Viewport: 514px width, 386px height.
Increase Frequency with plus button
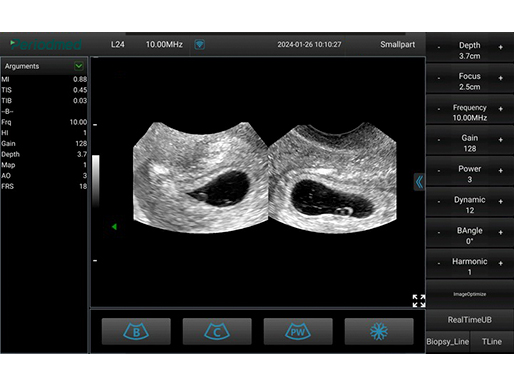[500, 109]
